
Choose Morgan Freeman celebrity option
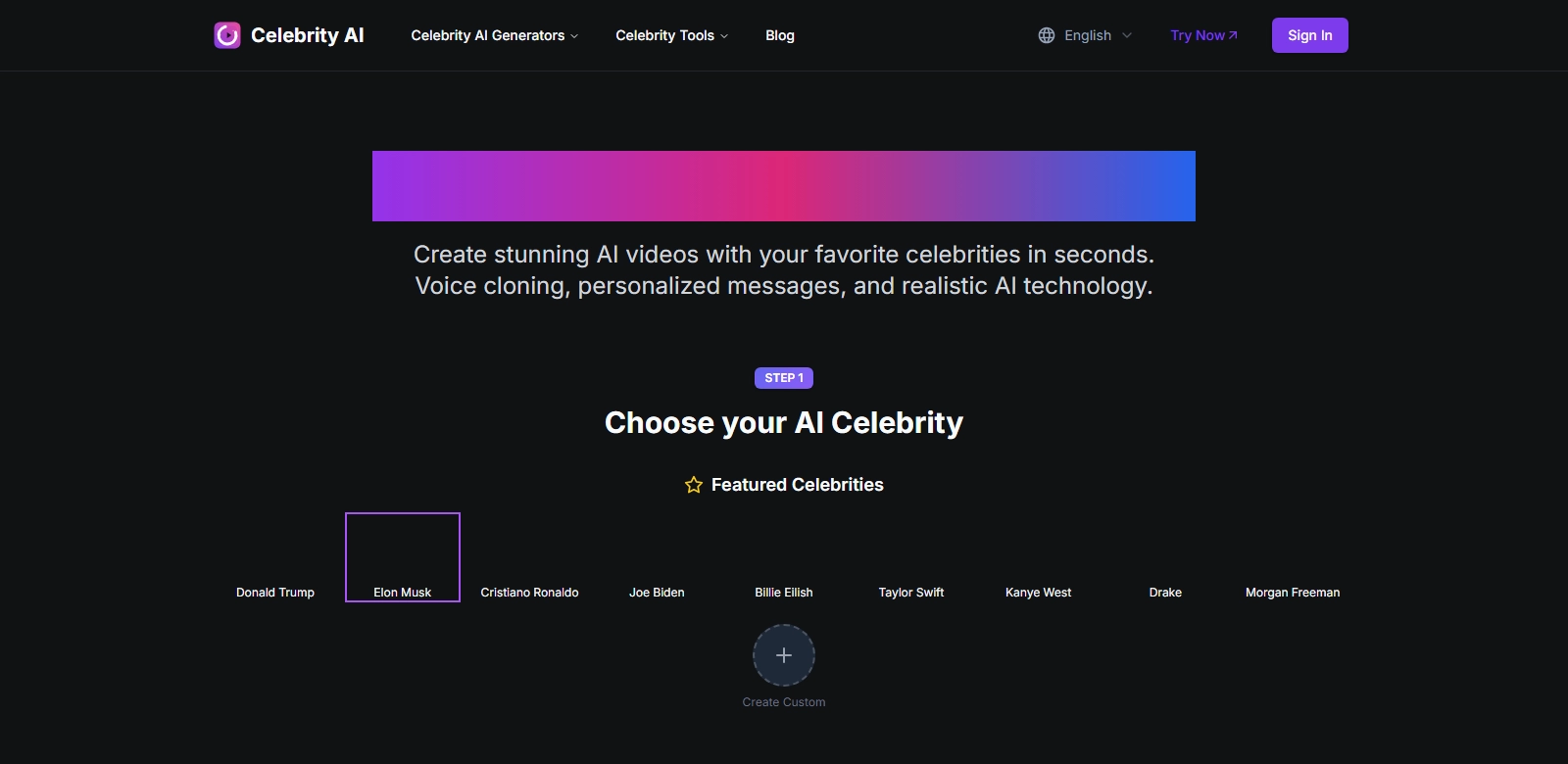point(1293,558)
